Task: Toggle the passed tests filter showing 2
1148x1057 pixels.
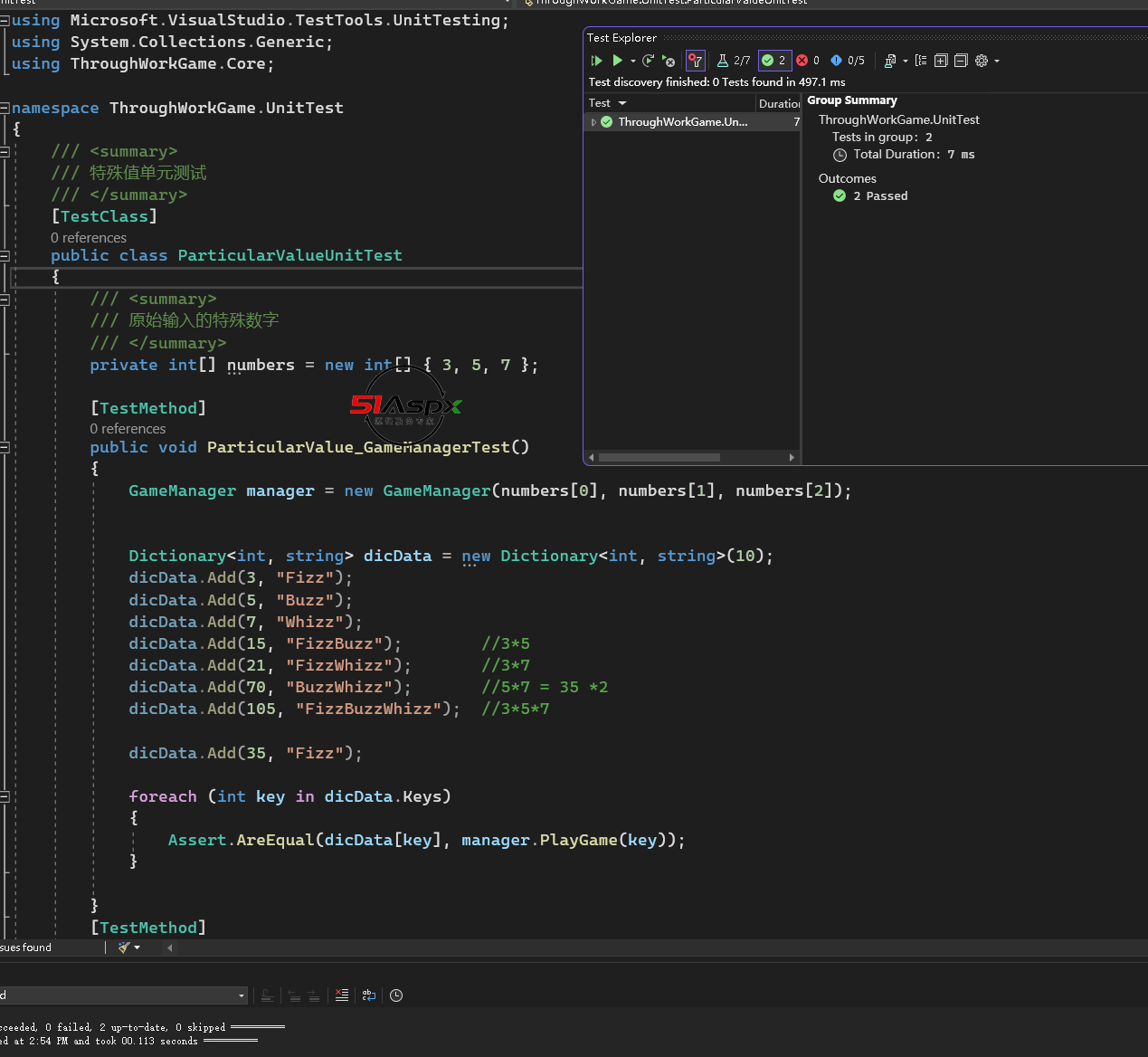Action: click(x=774, y=61)
